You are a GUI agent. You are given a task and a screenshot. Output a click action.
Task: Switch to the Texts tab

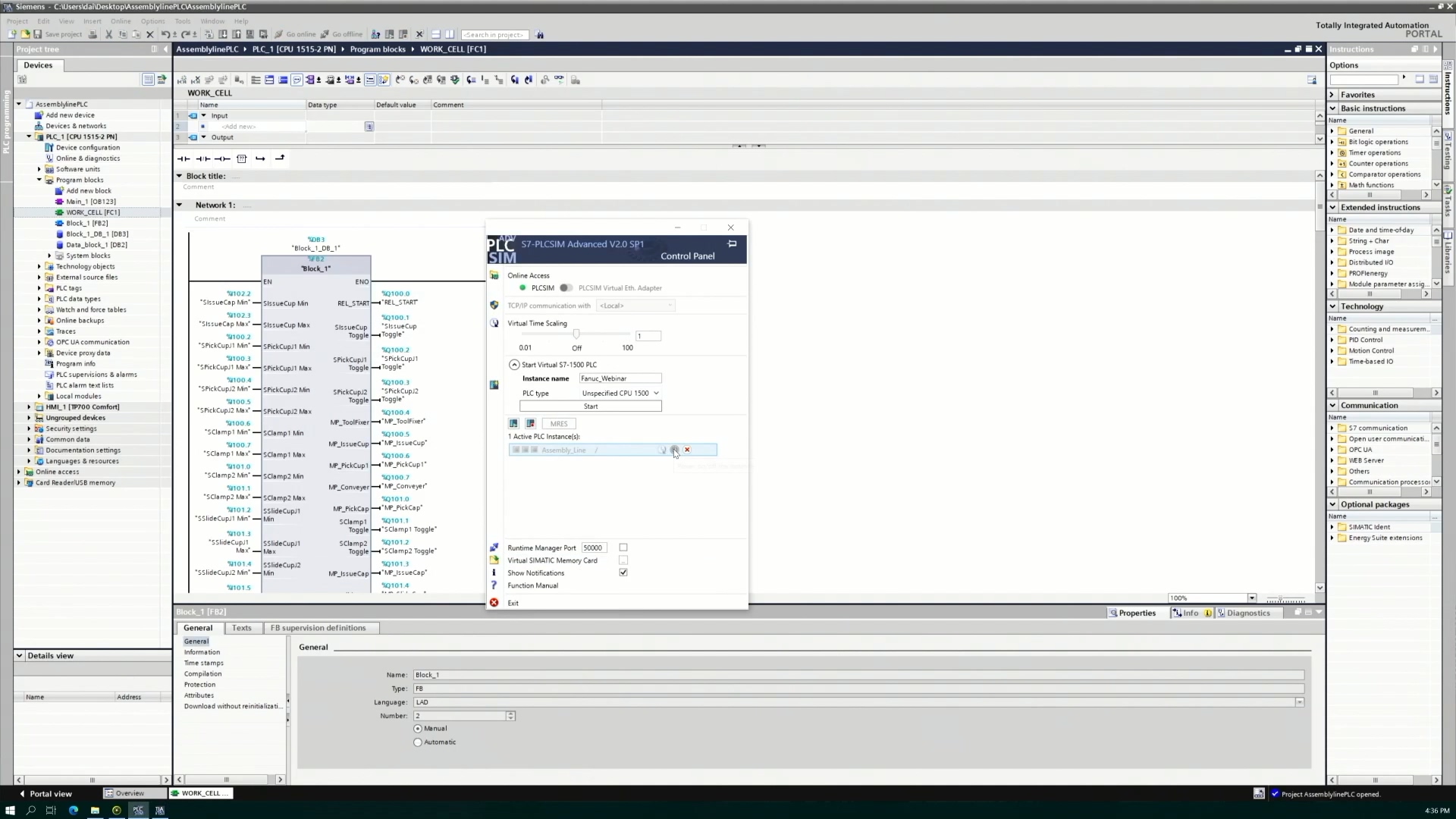(241, 628)
